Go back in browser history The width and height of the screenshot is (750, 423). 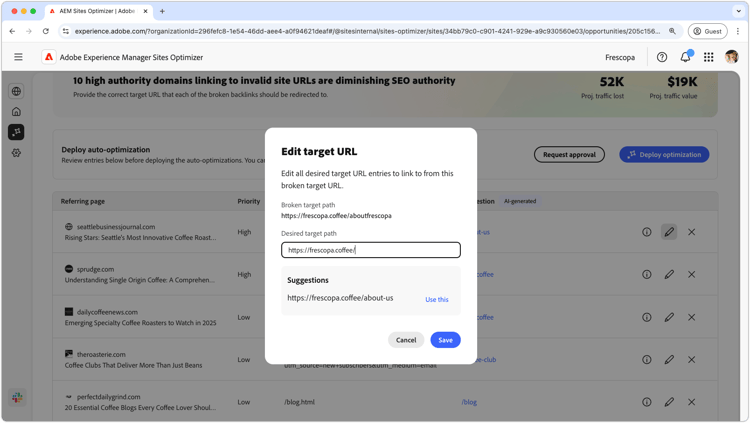click(x=12, y=31)
